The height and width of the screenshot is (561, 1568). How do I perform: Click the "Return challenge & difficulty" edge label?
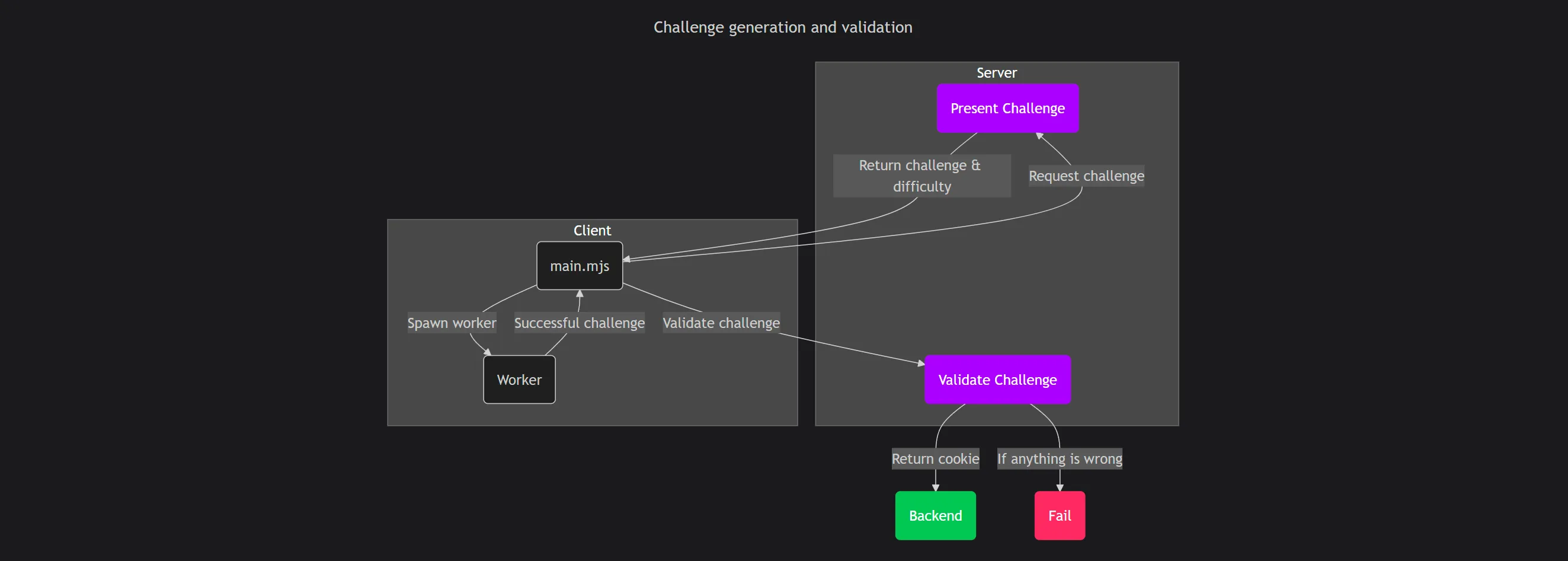click(x=921, y=176)
